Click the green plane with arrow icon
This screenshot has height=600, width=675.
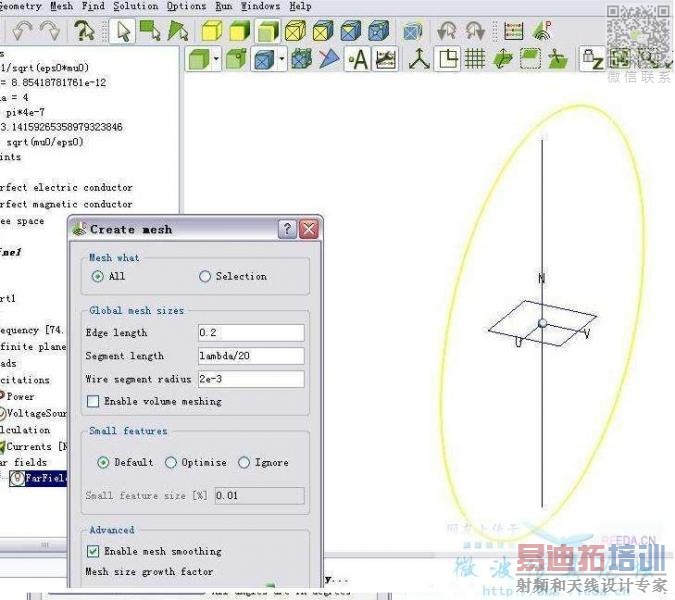[x=503, y=59]
